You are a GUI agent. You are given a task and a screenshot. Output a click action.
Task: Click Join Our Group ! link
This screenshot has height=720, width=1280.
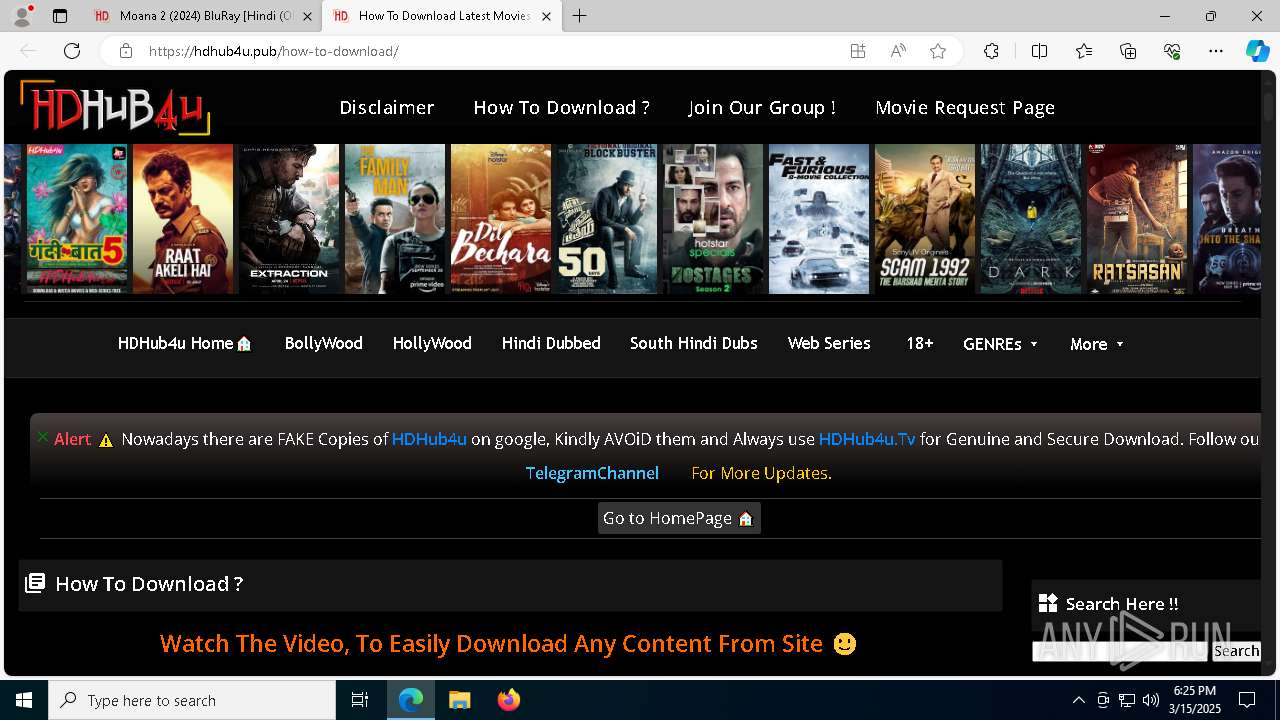click(762, 107)
